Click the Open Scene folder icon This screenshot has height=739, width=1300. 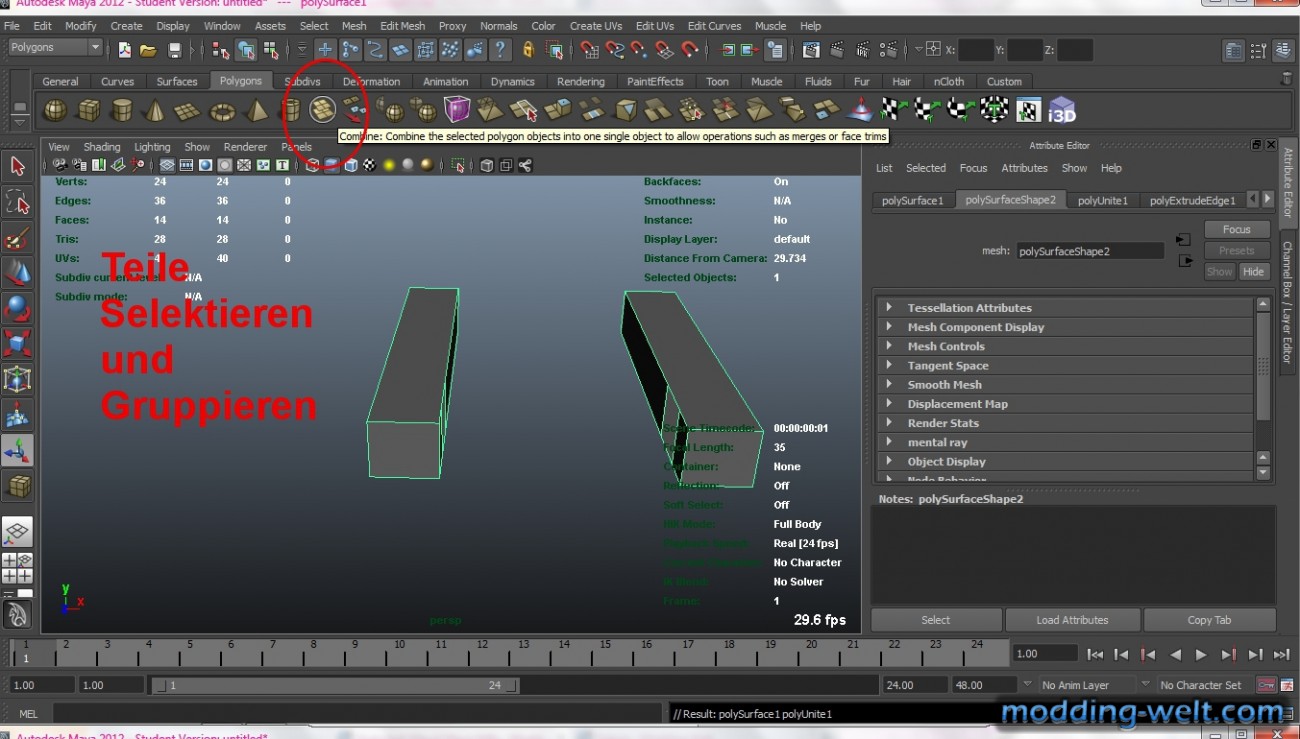148,50
